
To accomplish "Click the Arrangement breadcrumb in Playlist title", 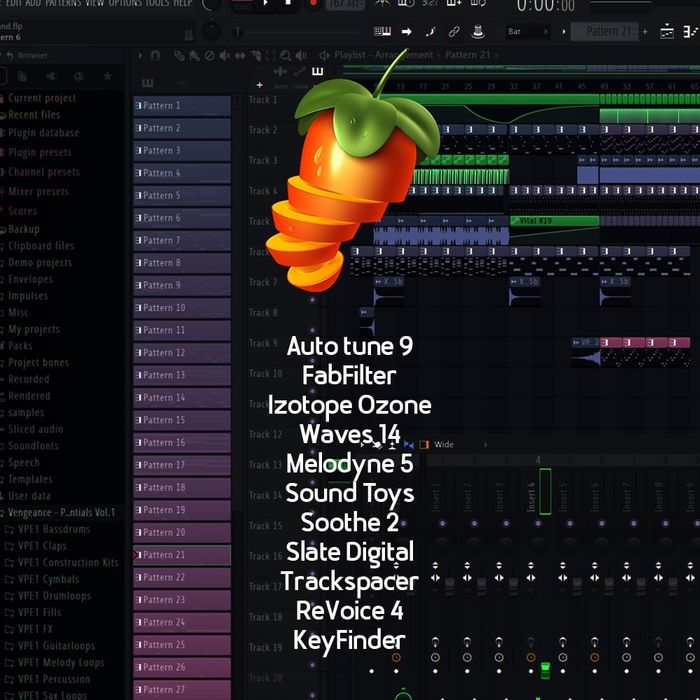I will pos(404,55).
